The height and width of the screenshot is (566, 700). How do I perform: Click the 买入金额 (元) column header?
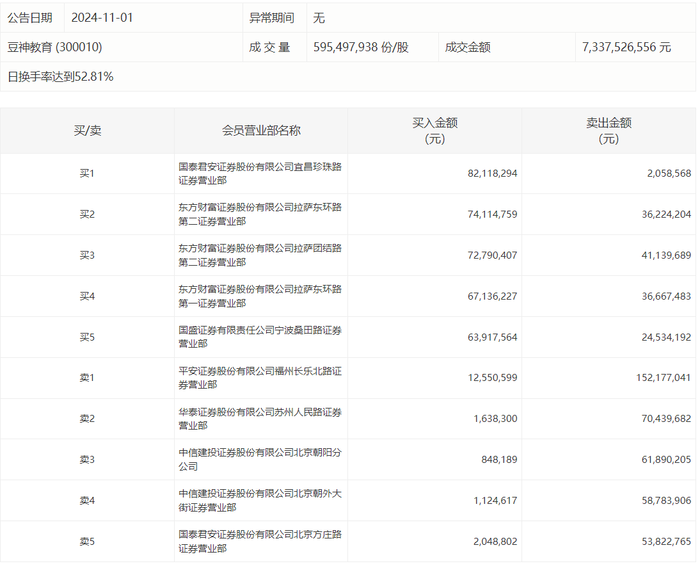(435, 131)
